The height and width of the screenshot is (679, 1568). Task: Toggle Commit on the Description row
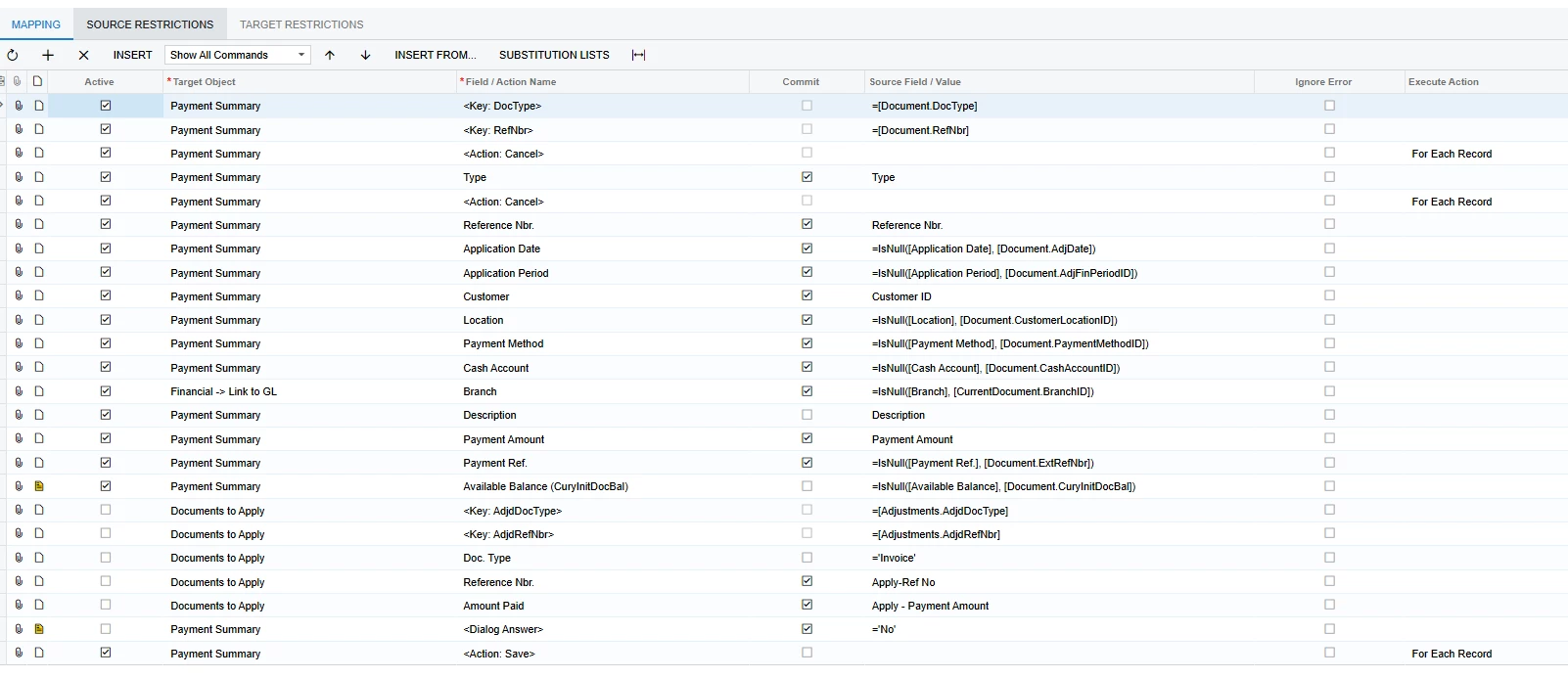click(807, 415)
